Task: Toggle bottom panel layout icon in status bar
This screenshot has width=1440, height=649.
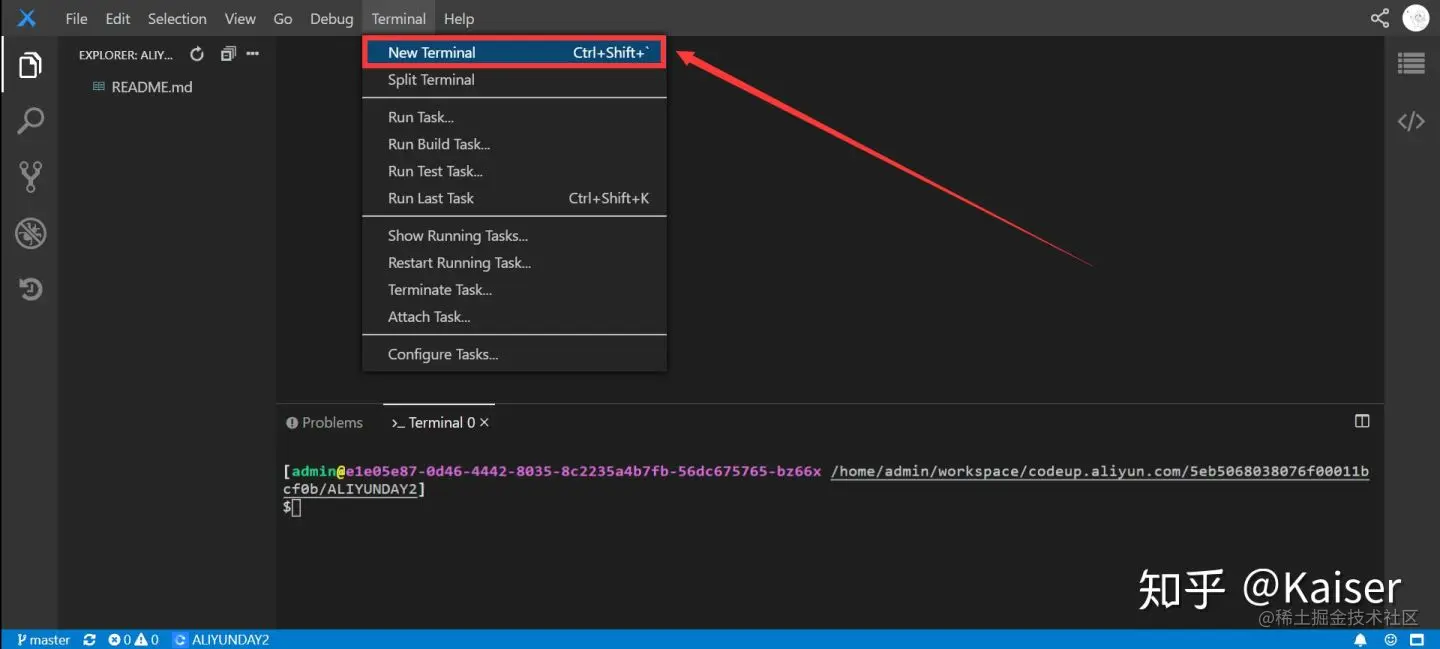Action: coord(1415,640)
